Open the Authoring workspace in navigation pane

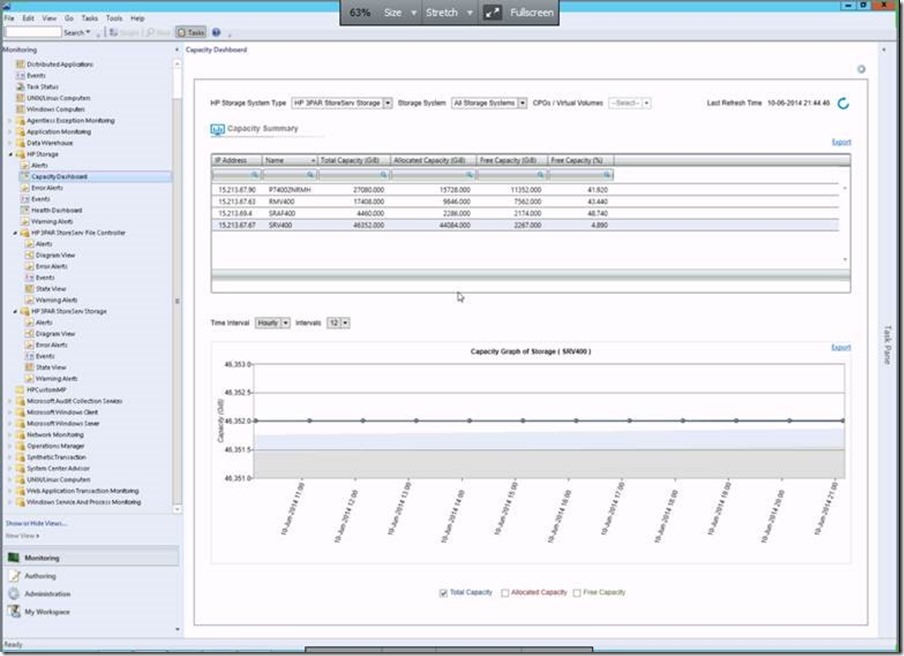click(x=40, y=576)
